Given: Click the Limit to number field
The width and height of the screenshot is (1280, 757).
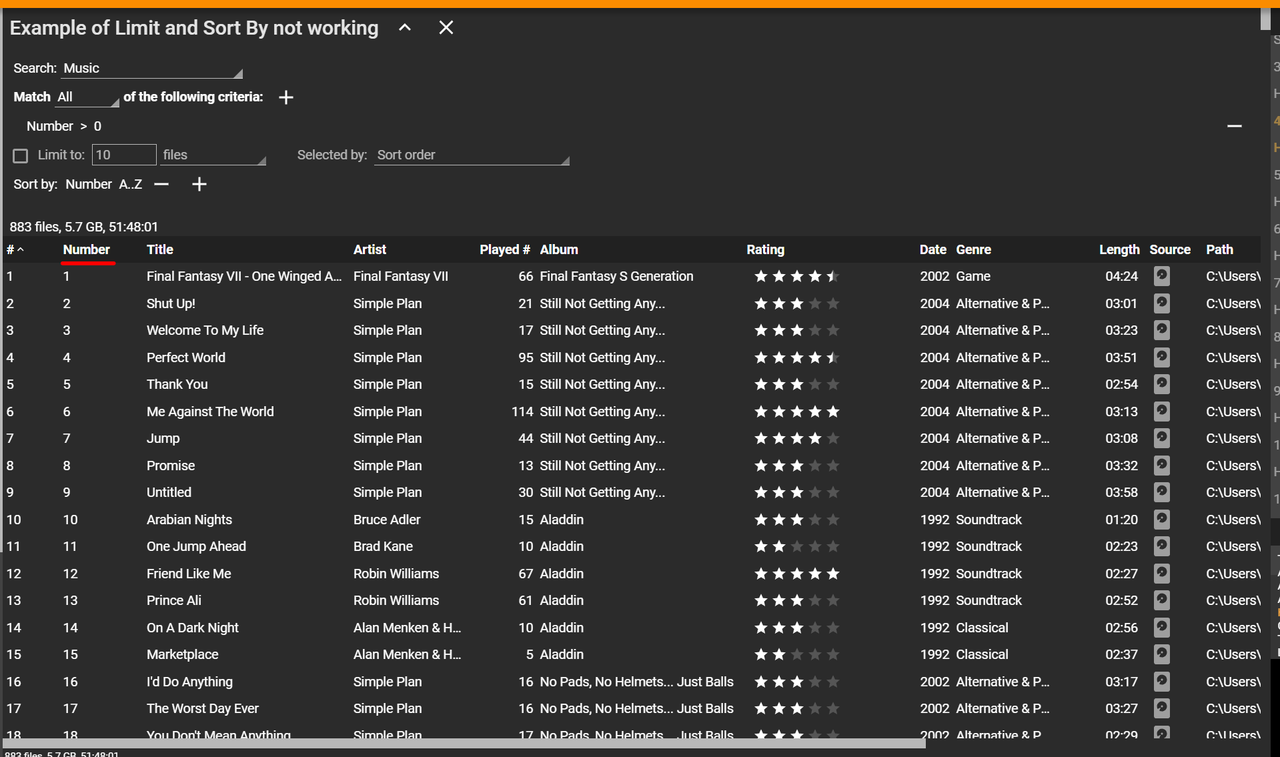Looking at the screenshot, I should pos(124,155).
